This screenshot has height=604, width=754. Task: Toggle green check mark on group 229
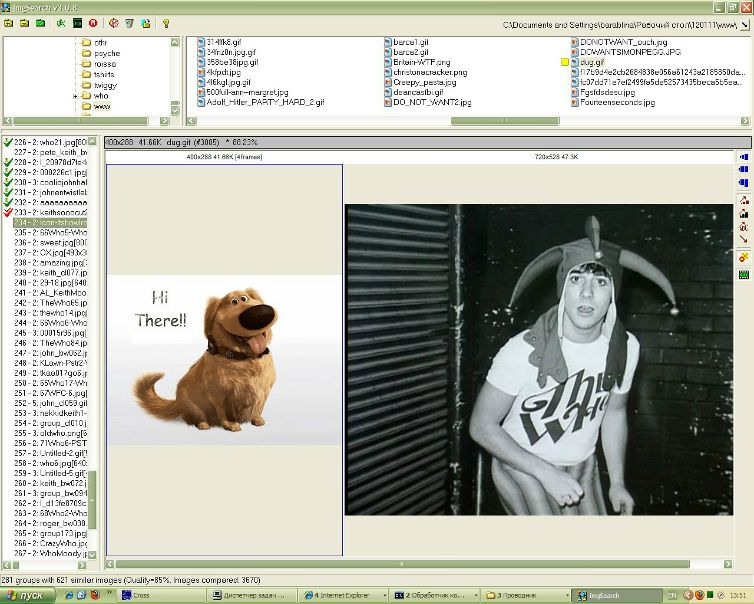point(8,172)
